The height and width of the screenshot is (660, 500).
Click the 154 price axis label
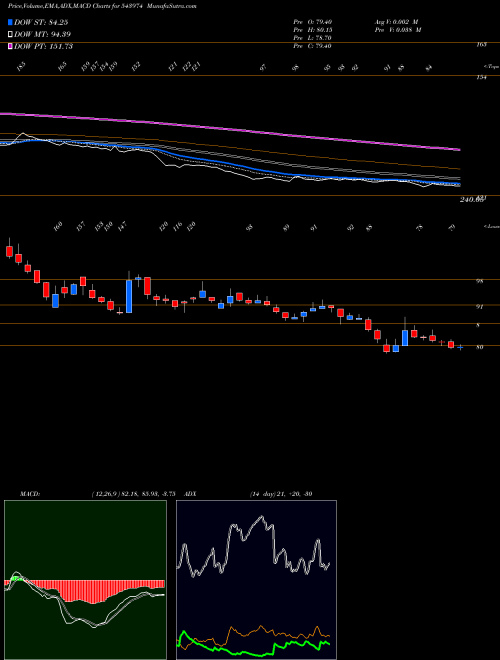(x=482, y=77)
